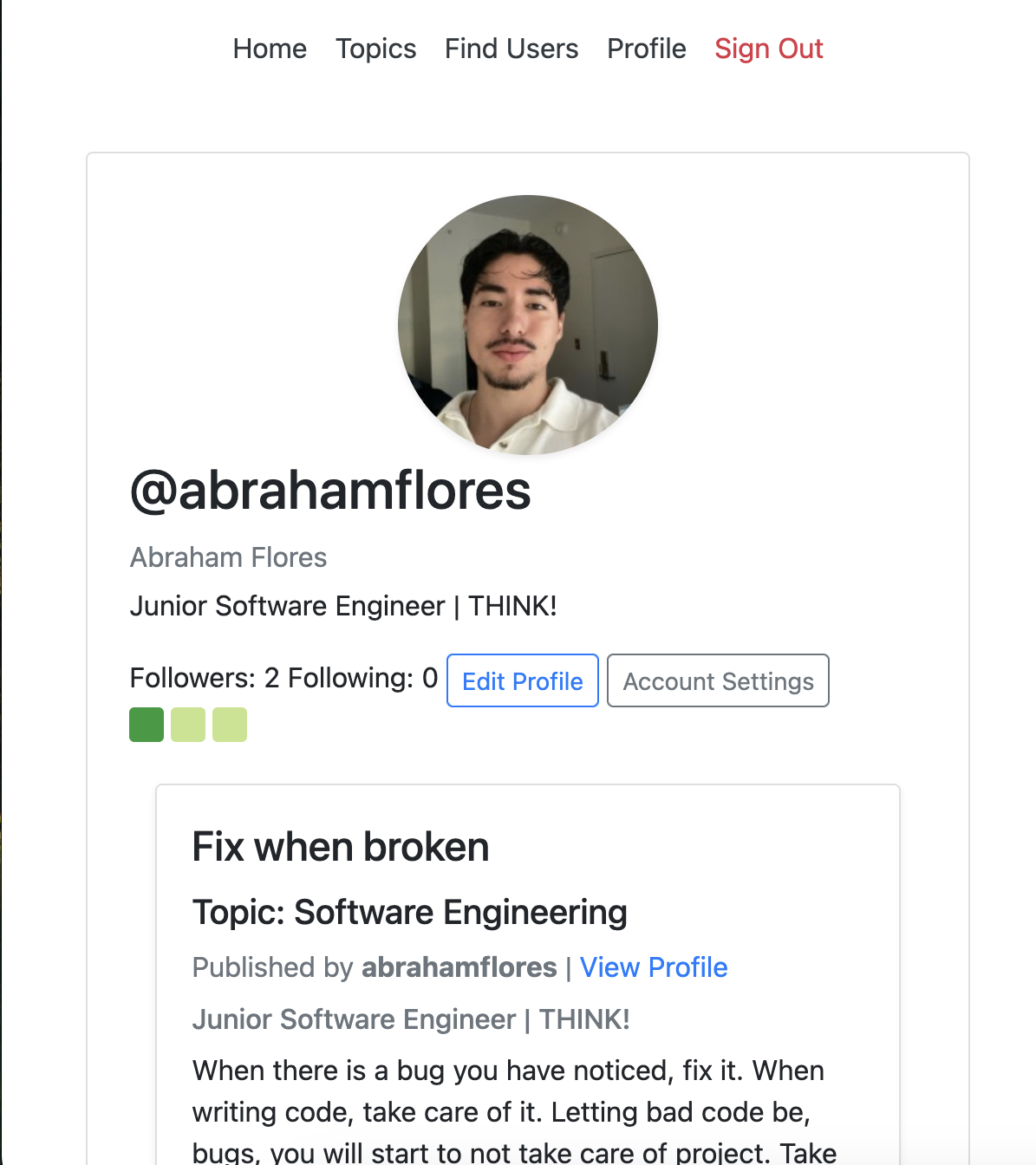Navigate to Find Users
Viewport: 1036px width, 1165px height.
coord(511,49)
